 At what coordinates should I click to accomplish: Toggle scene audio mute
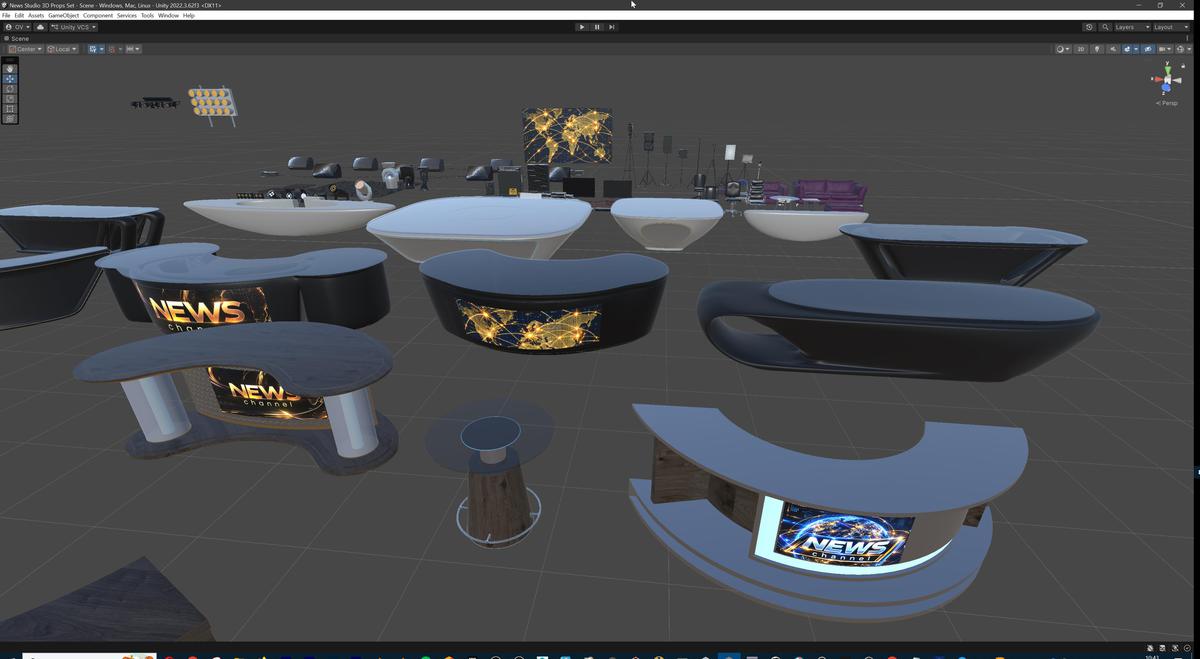(x=1112, y=49)
